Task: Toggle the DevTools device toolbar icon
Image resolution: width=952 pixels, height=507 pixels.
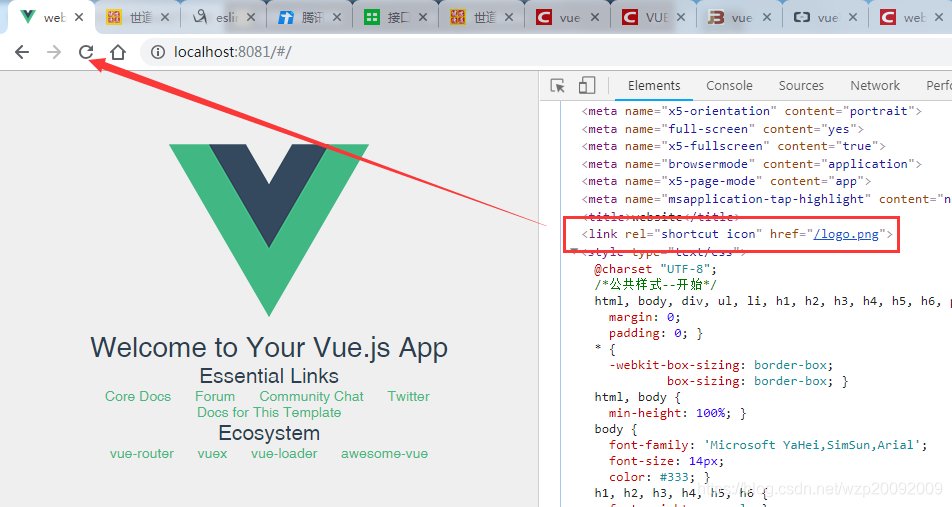Action: (586, 86)
